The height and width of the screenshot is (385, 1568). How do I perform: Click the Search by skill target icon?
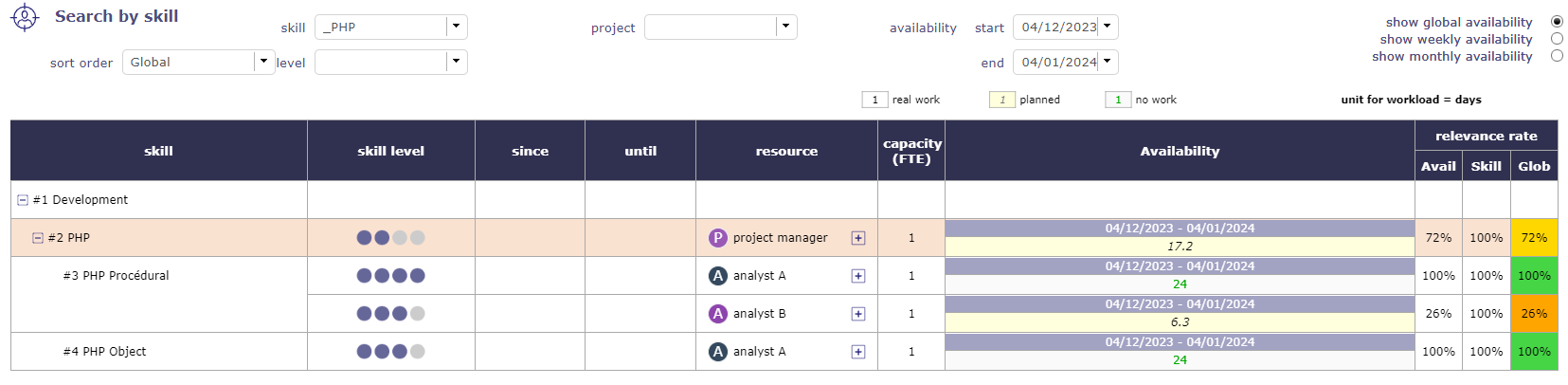pyautogui.click(x=25, y=17)
